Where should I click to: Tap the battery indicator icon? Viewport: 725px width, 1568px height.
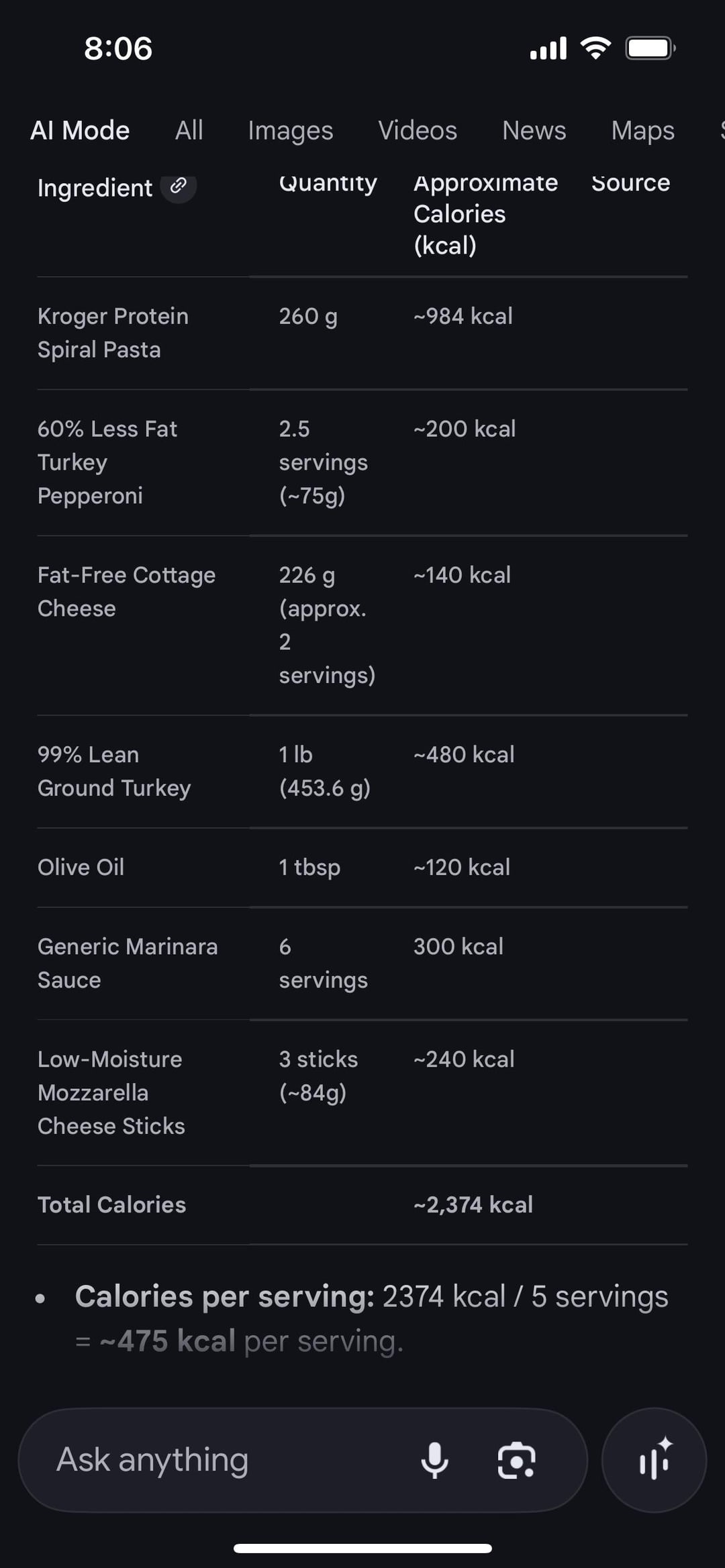650,48
